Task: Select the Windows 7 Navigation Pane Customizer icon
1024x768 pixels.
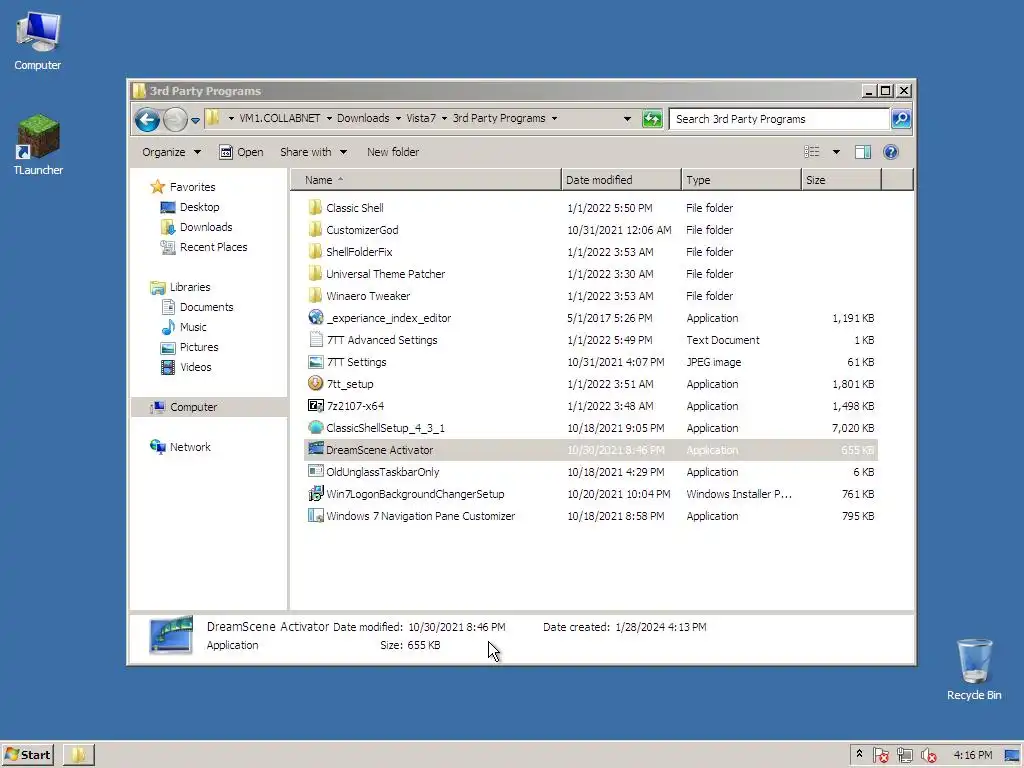Action: click(x=315, y=516)
